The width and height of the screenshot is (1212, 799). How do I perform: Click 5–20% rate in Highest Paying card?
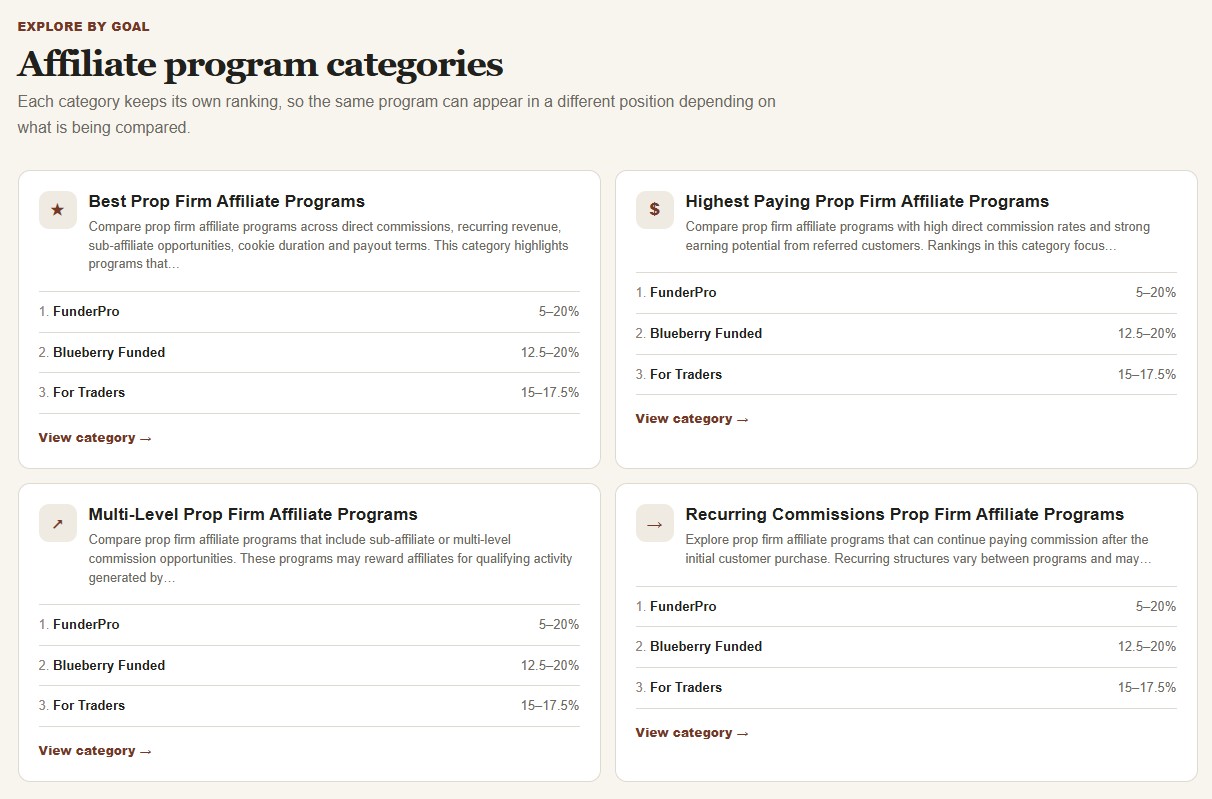tap(1156, 293)
